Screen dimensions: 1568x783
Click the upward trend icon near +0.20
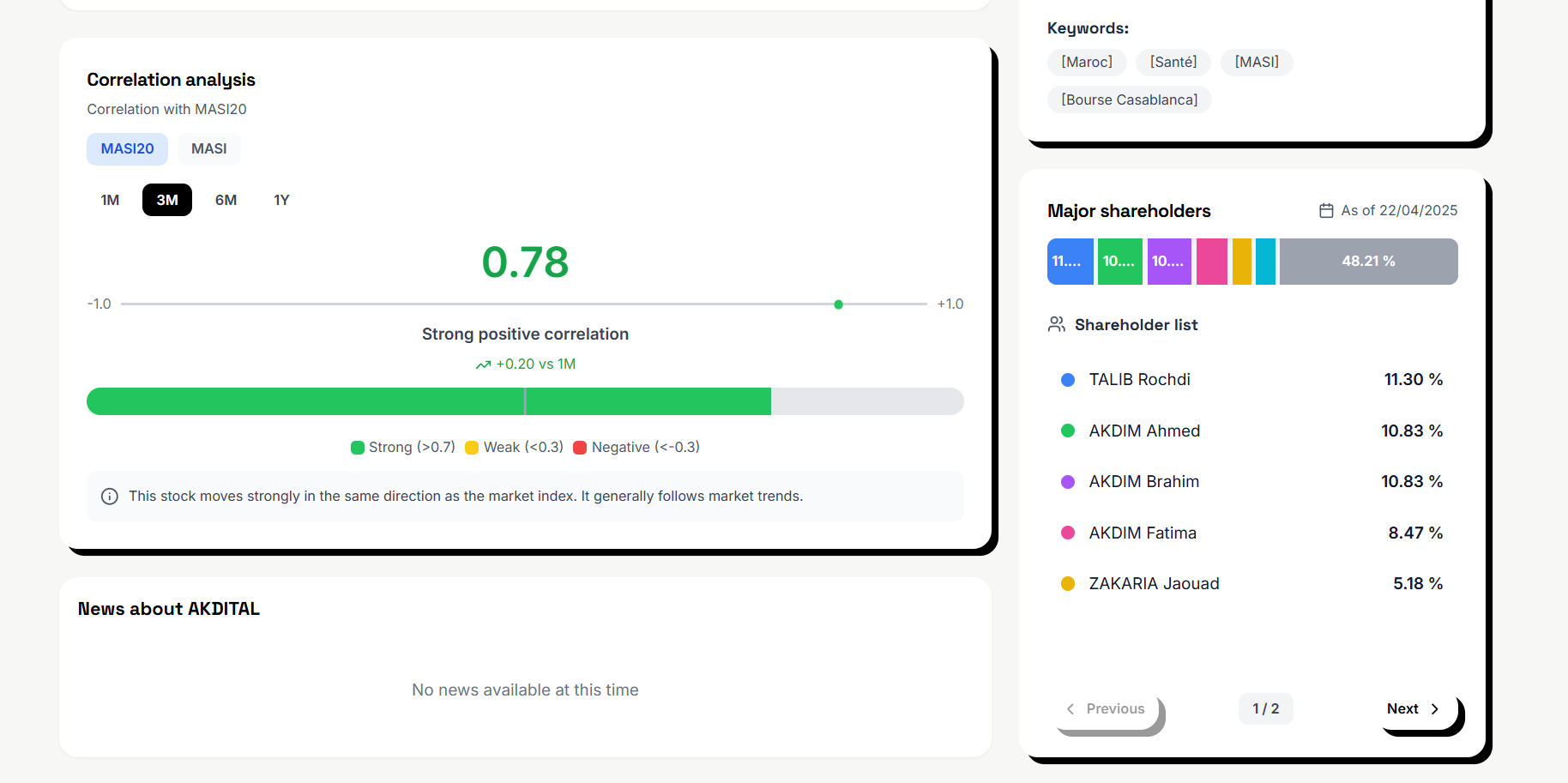click(484, 364)
